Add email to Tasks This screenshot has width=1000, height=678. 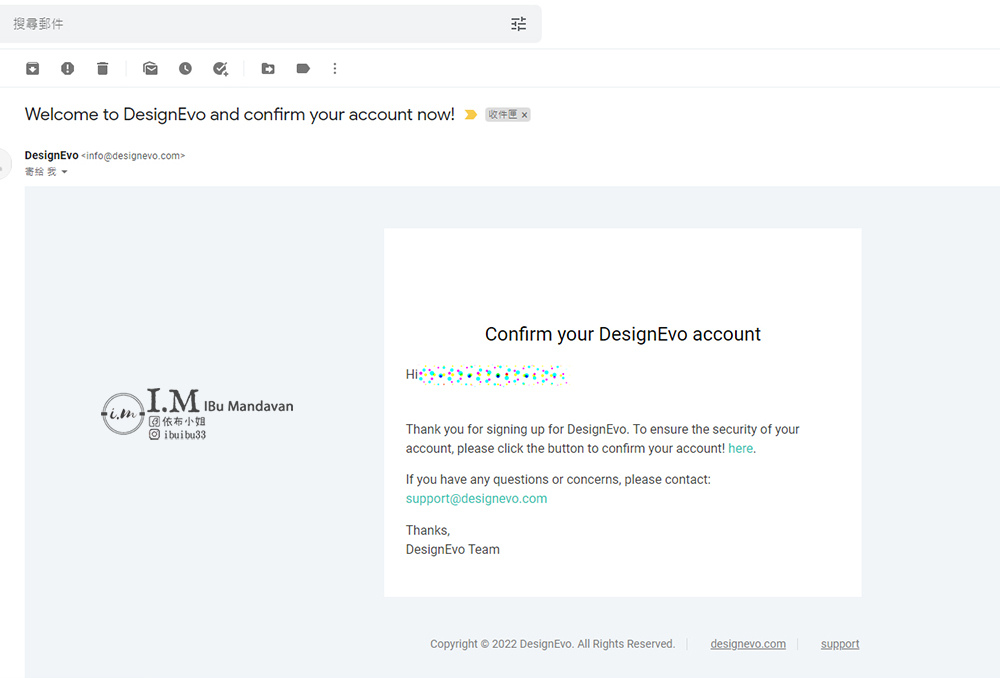221,68
